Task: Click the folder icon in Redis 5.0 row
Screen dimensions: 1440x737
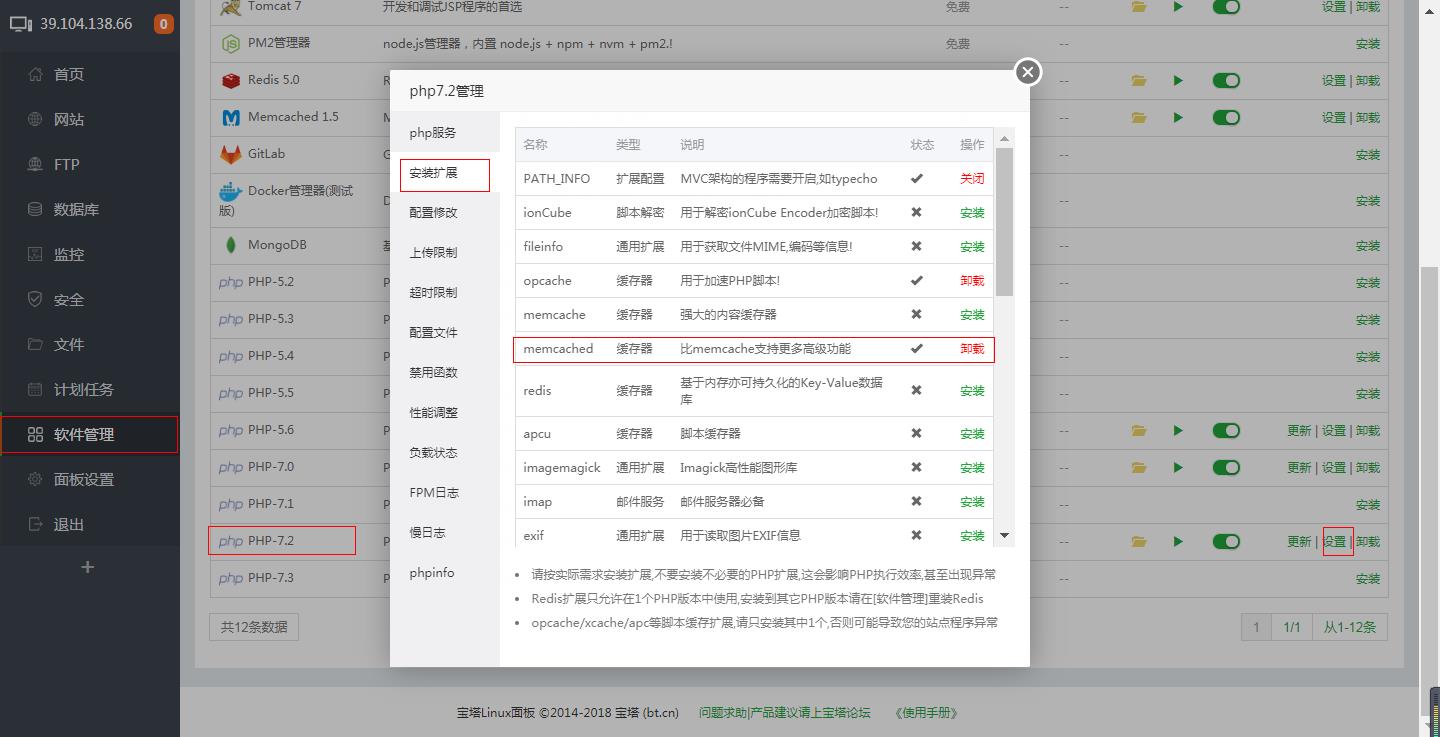Action: (x=1139, y=81)
